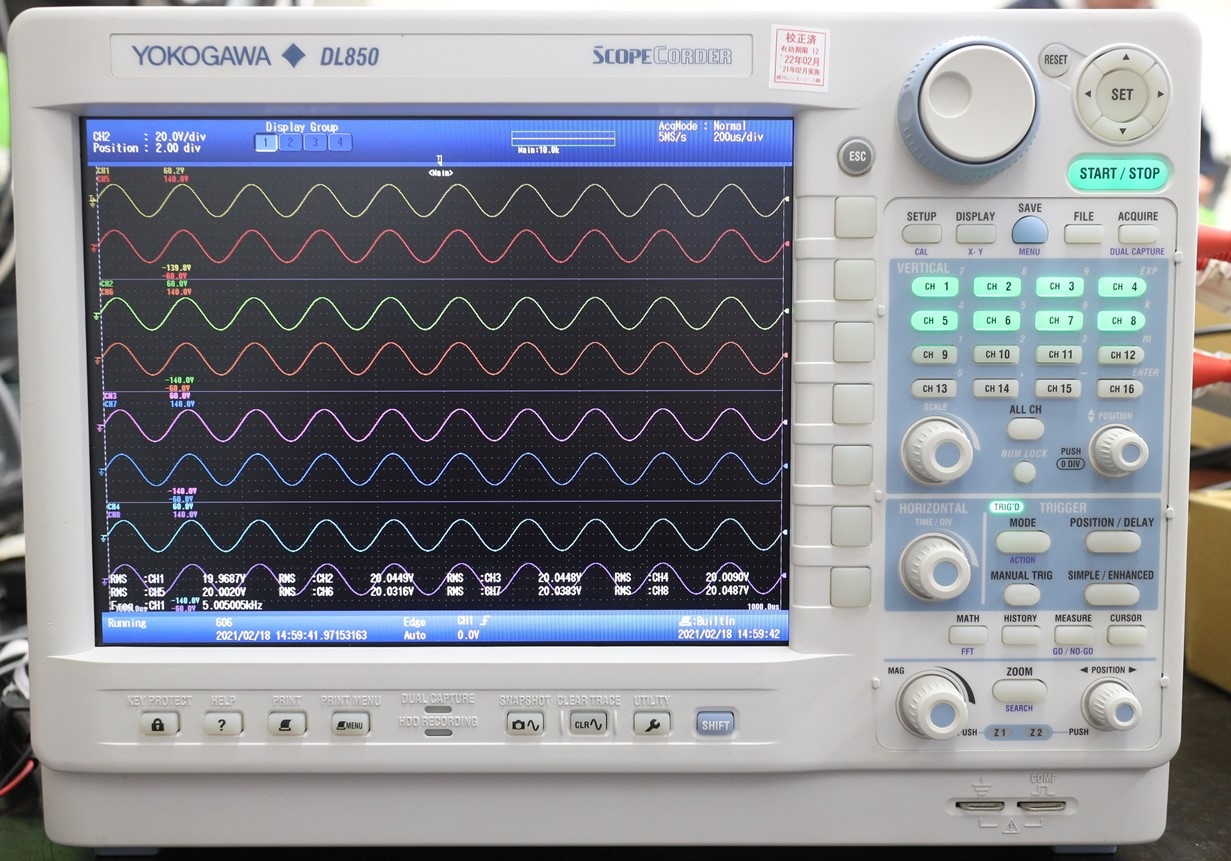This screenshot has height=861, width=1231.
Task: Take a SNAPSHOT with camera-wave button
Action: [x=525, y=723]
